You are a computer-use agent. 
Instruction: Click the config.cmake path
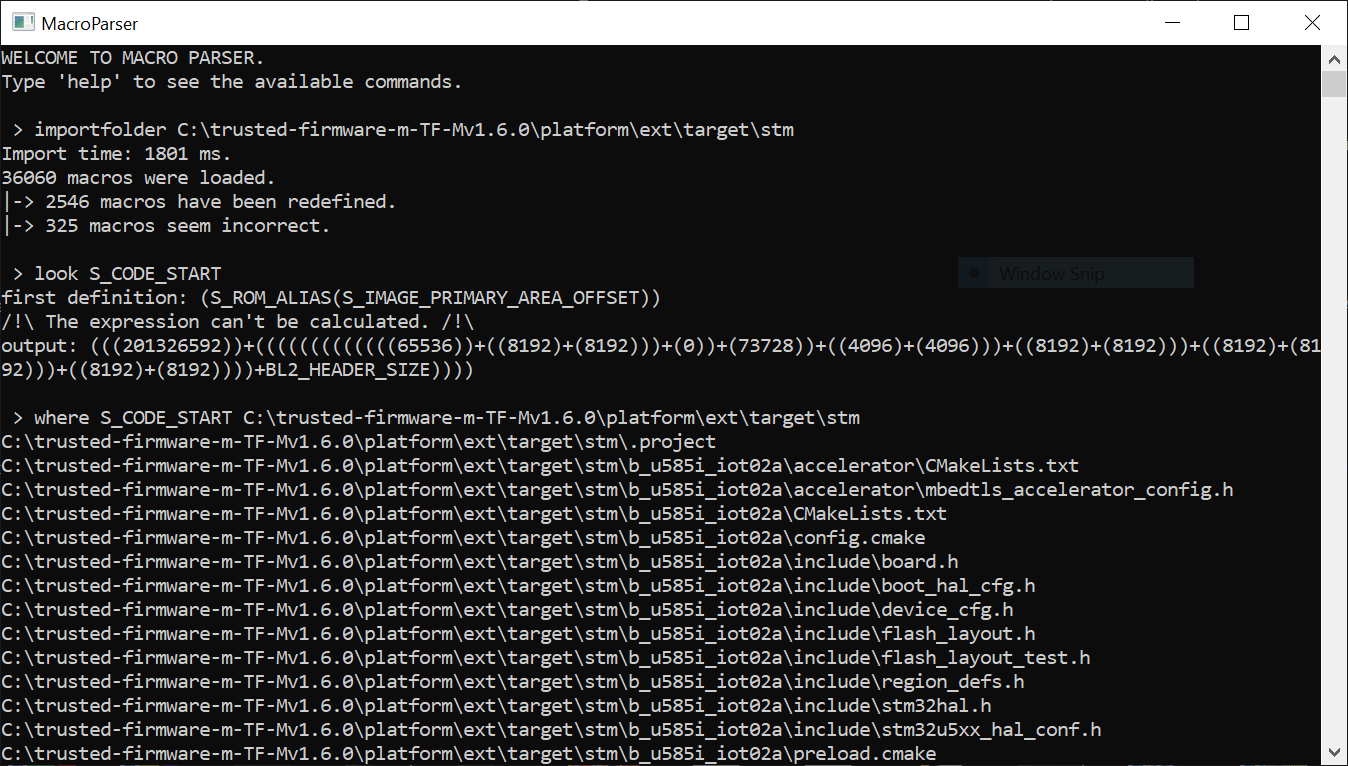(463, 538)
